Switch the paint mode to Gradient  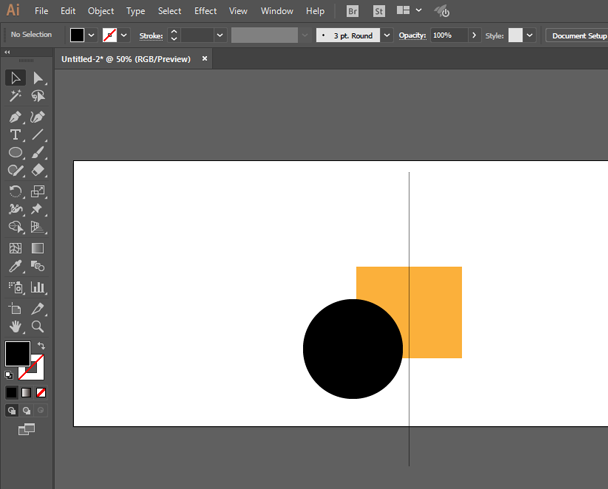coord(26,393)
